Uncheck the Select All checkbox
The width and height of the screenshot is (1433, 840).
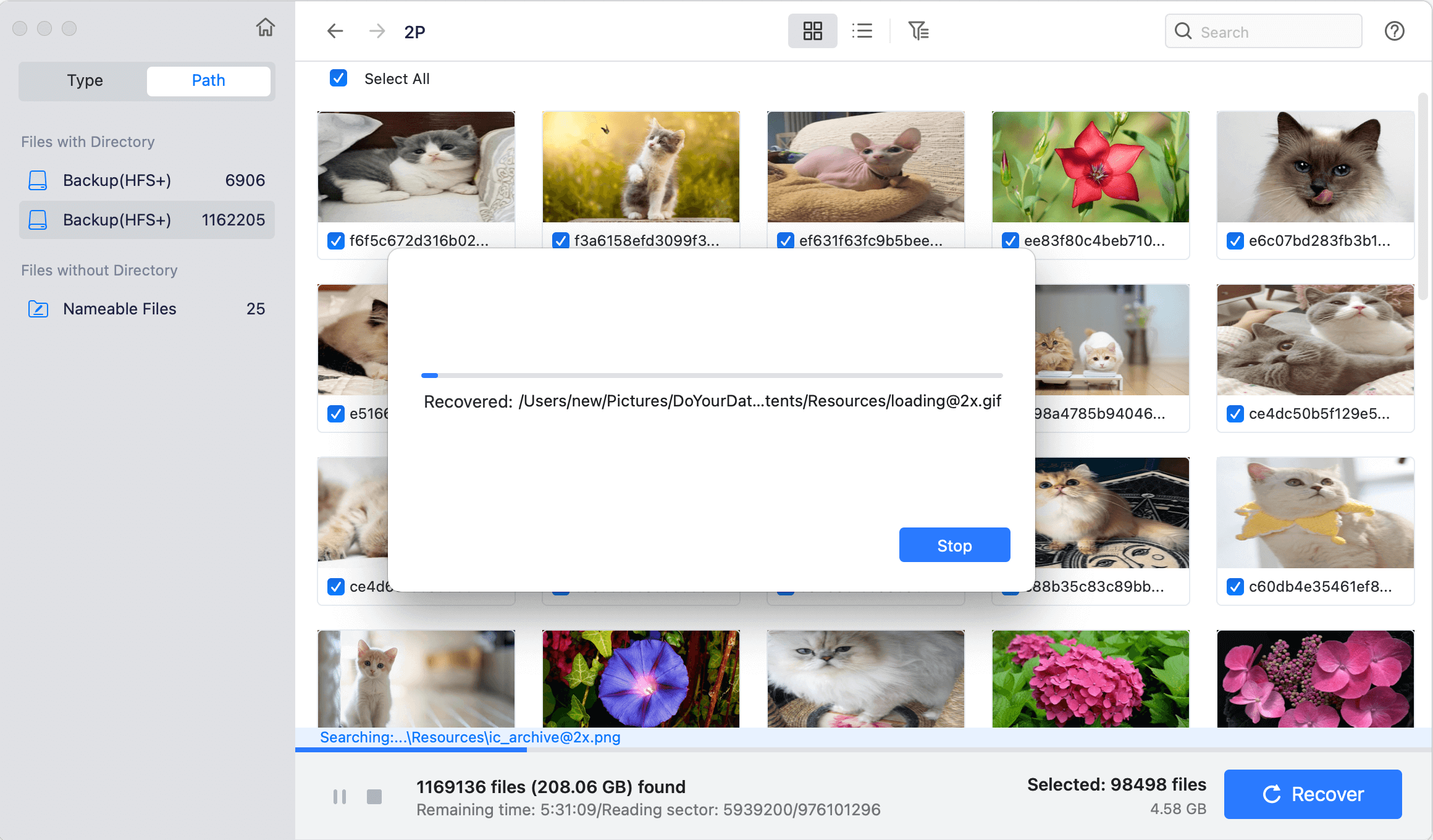point(338,78)
